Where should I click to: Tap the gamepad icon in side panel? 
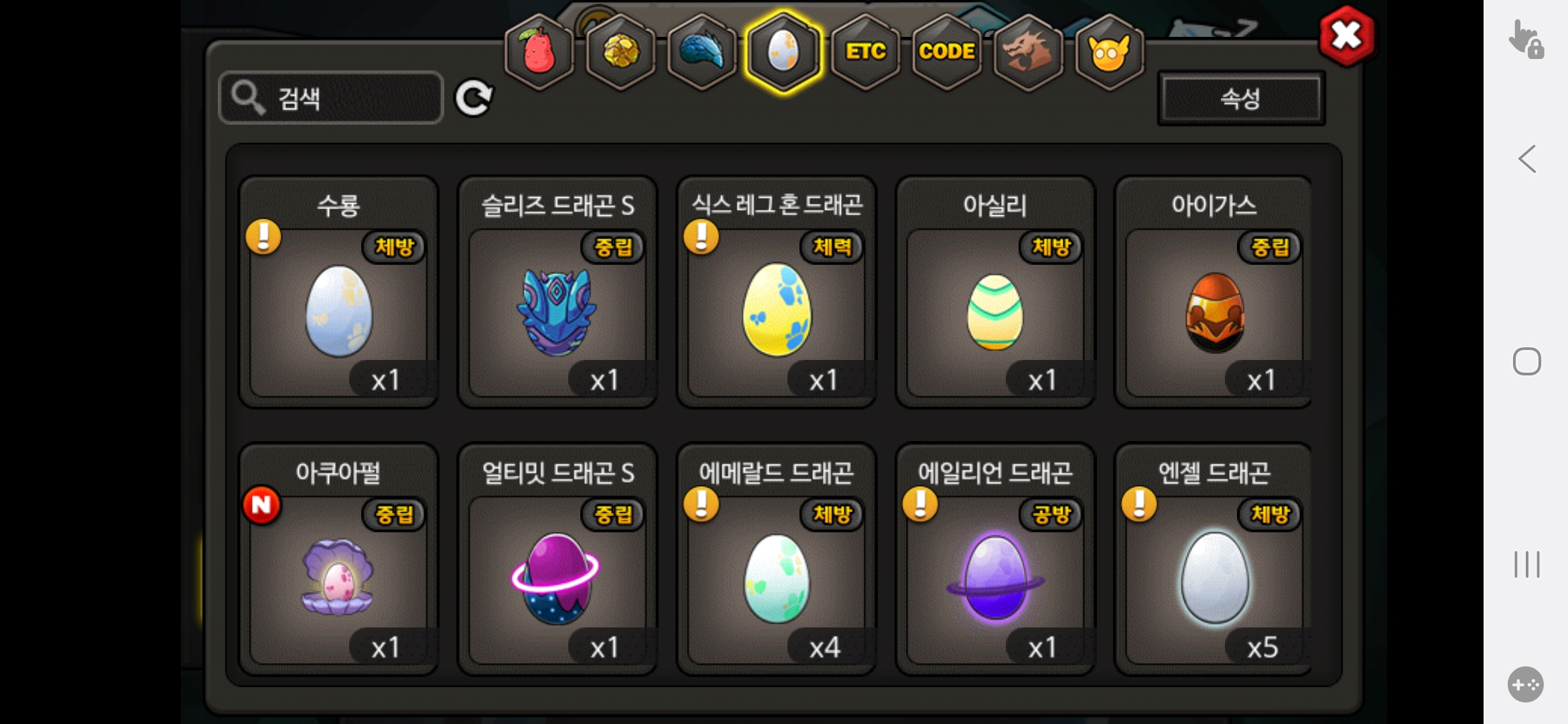(x=1526, y=684)
